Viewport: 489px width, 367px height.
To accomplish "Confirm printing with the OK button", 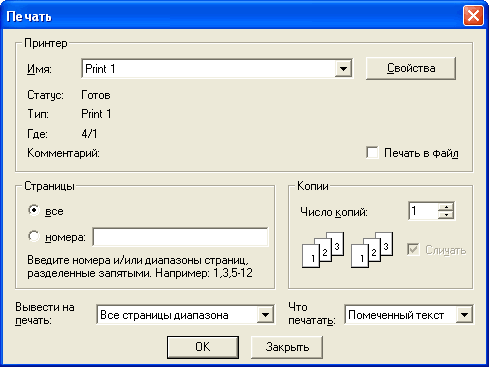I will (203, 347).
